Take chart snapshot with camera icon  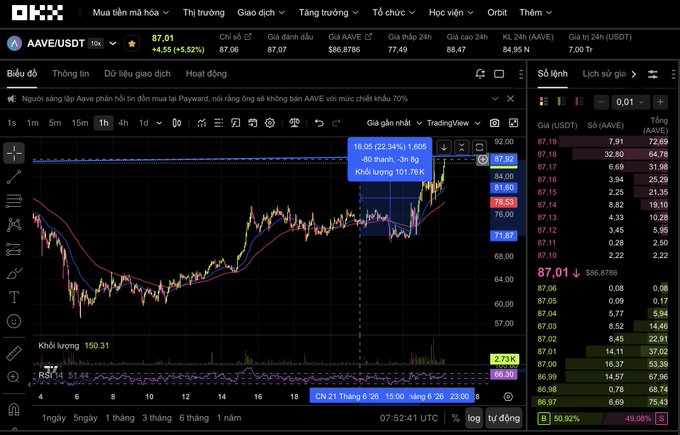(494, 123)
